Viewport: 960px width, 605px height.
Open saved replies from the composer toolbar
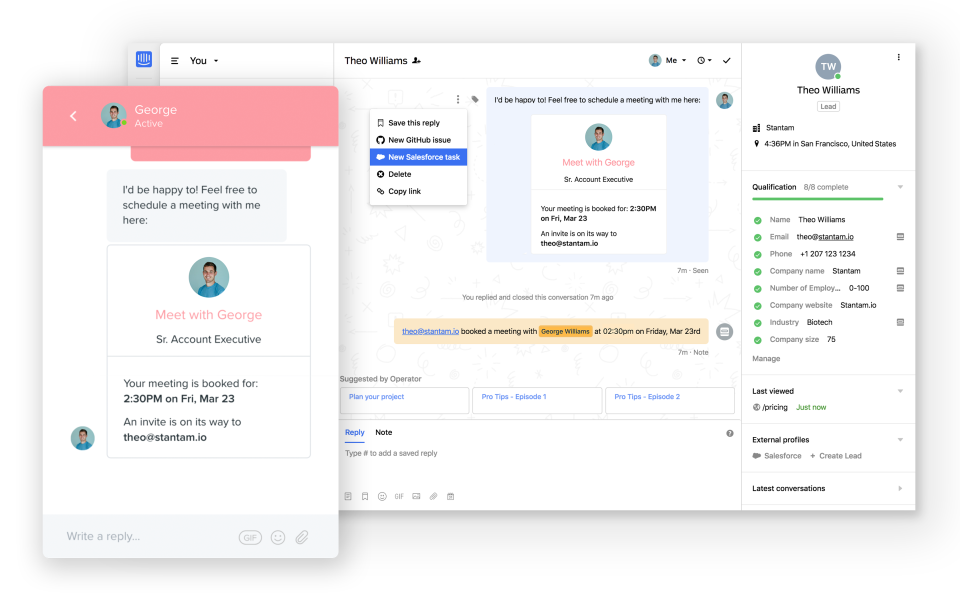pyautogui.click(x=348, y=496)
